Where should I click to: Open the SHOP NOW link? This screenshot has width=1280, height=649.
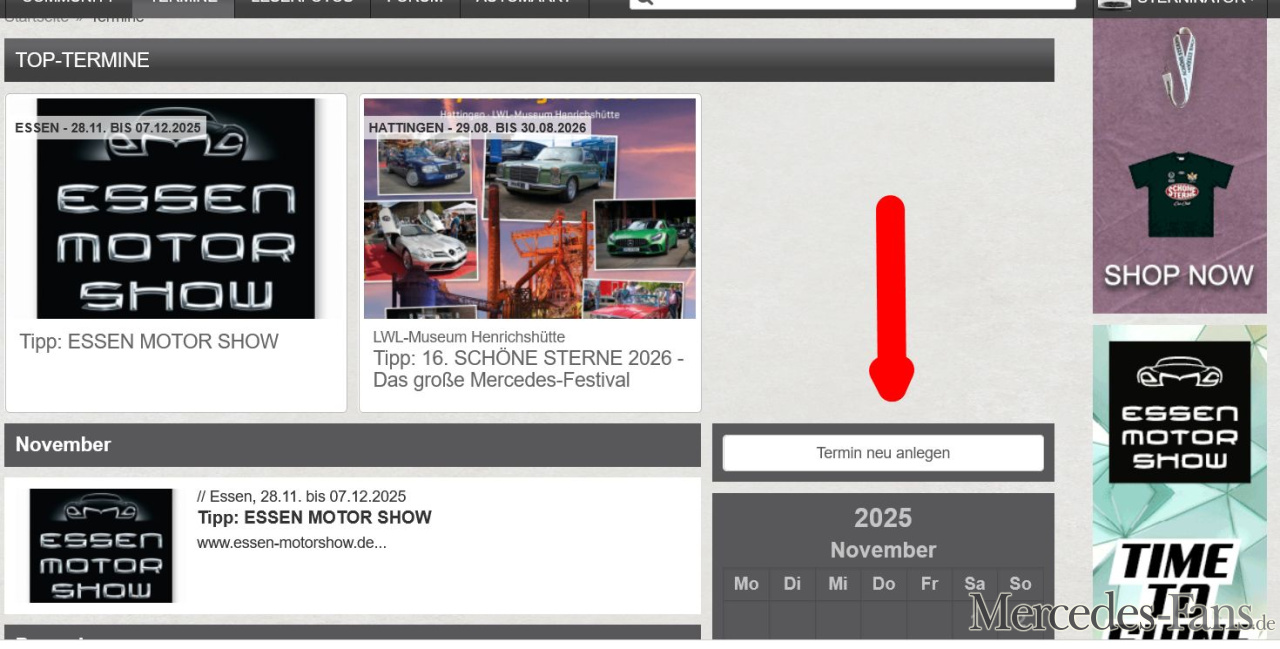click(1179, 275)
